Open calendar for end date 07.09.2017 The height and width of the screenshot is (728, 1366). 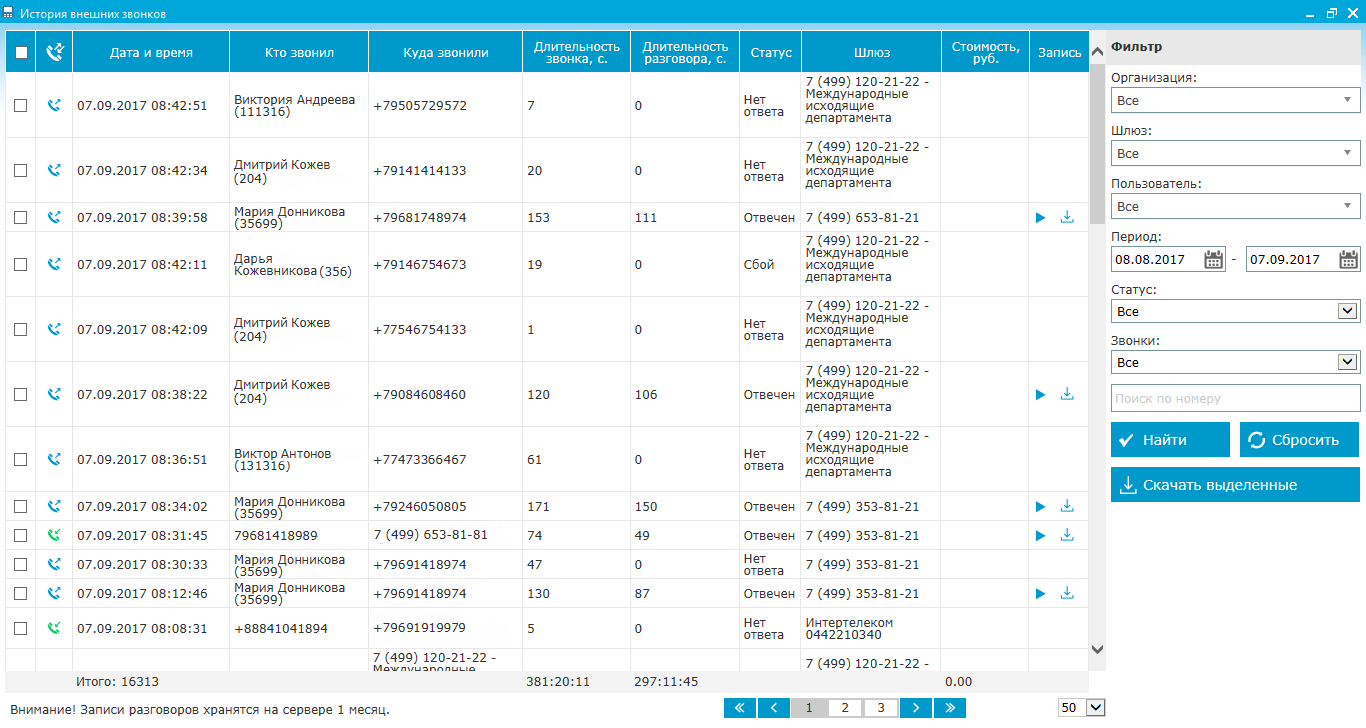click(1349, 260)
